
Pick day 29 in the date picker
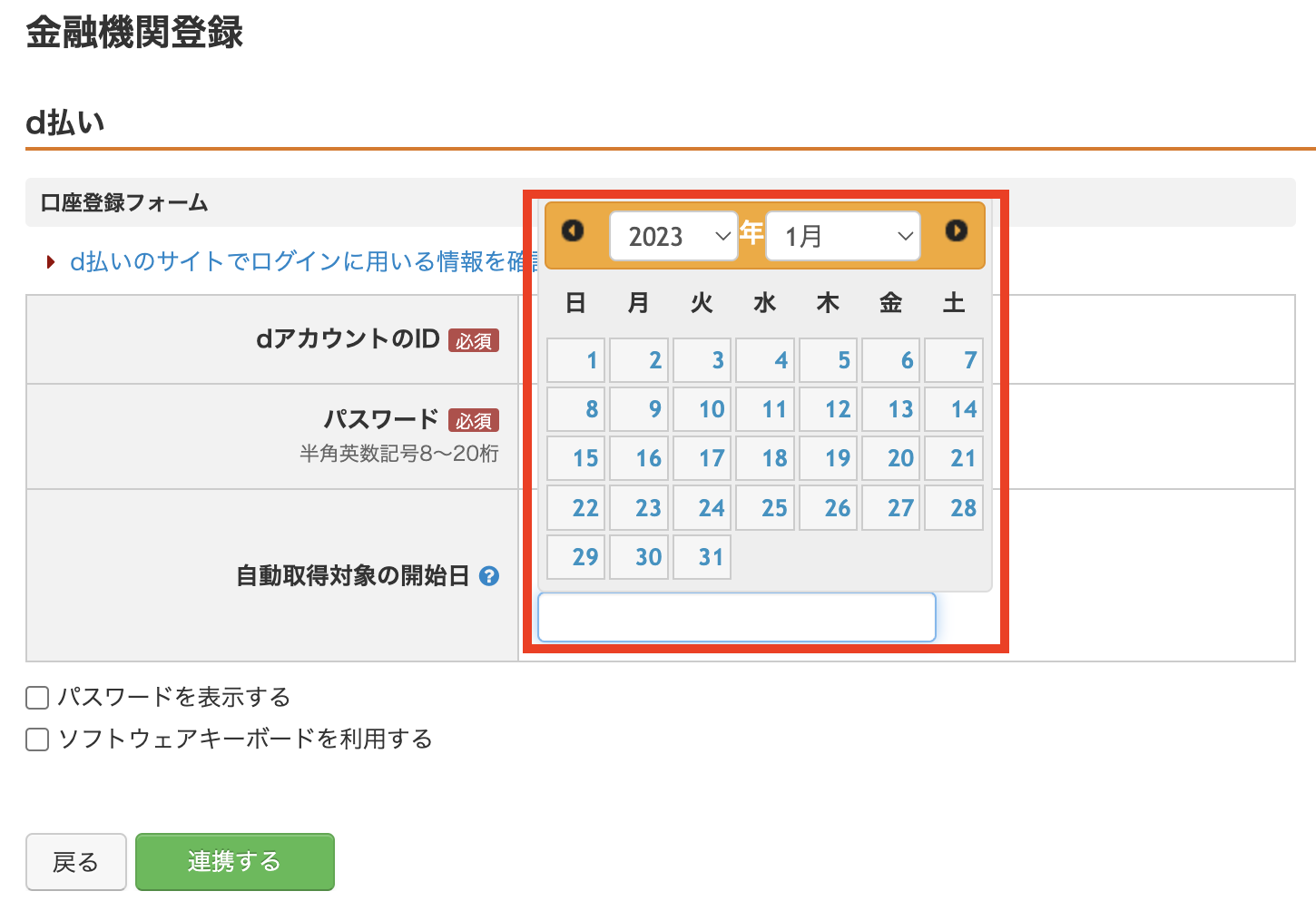576,557
